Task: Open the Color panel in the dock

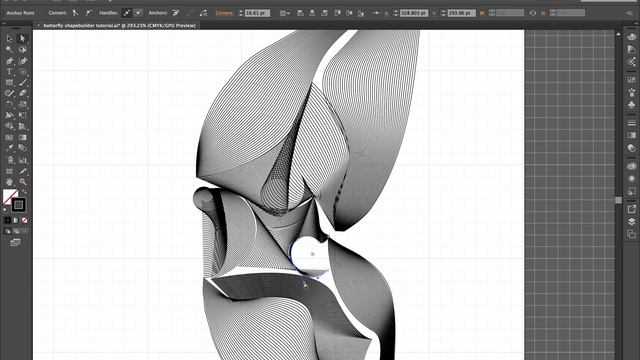Action: pos(631,37)
